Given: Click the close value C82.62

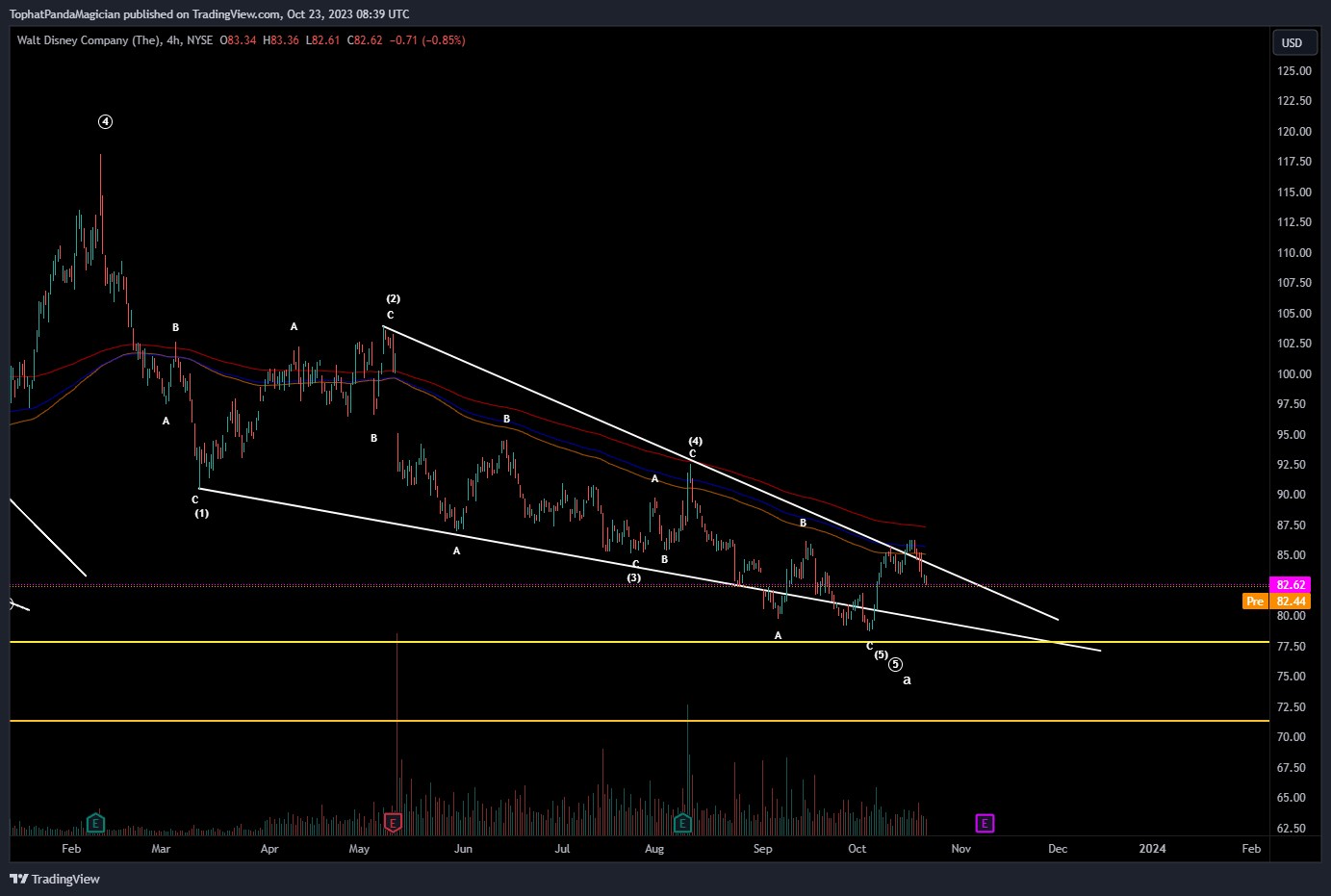Looking at the screenshot, I should click(365, 40).
